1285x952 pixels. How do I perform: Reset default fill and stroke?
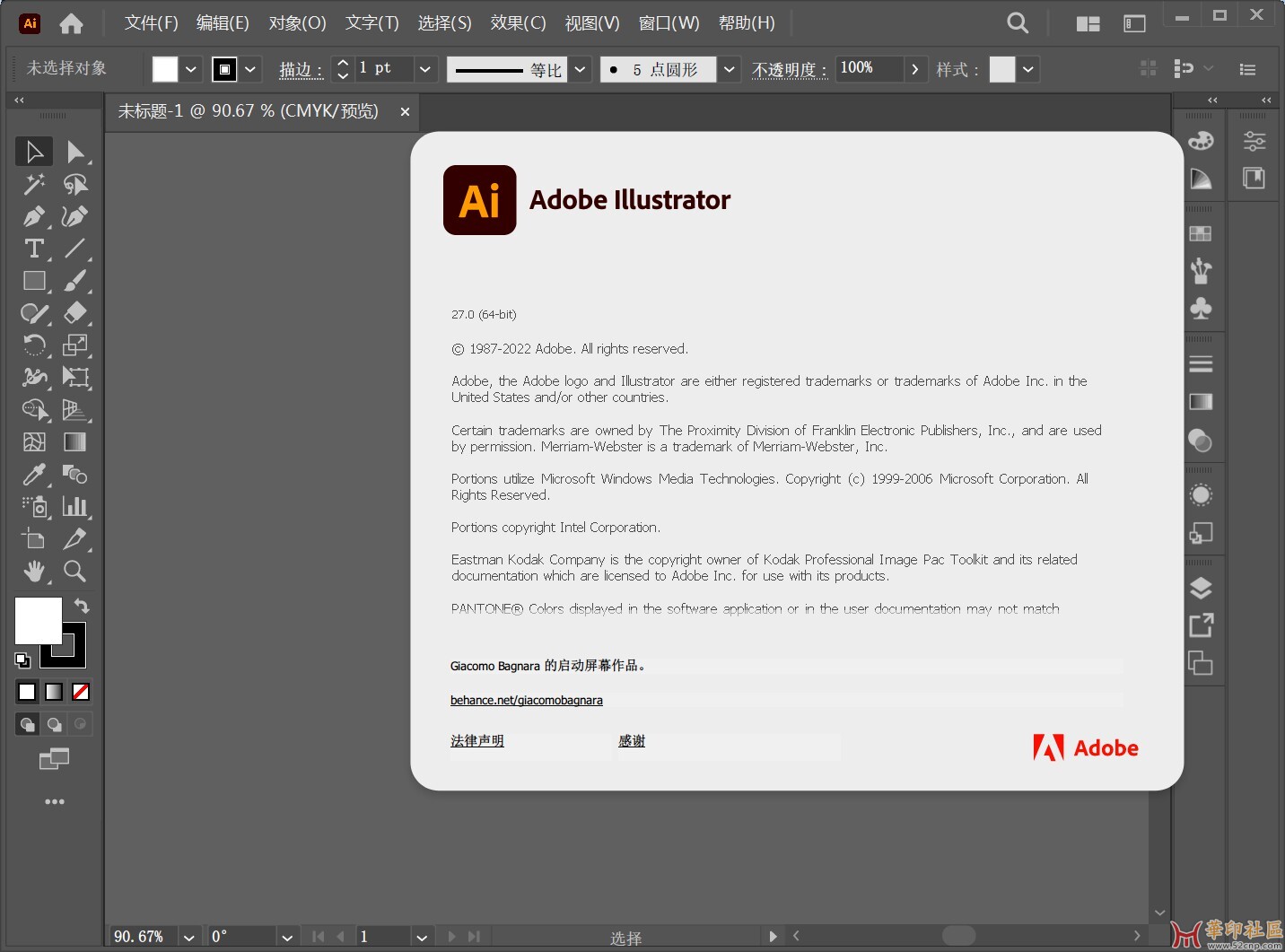pyautogui.click(x=22, y=660)
